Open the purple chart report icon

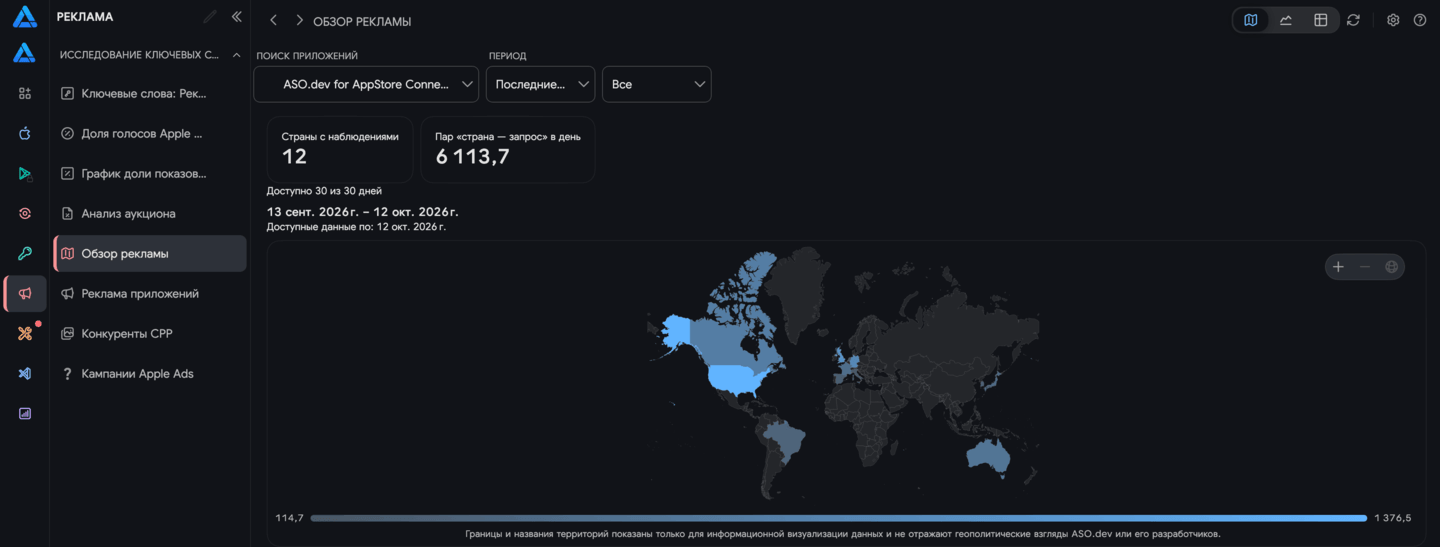[25, 413]
